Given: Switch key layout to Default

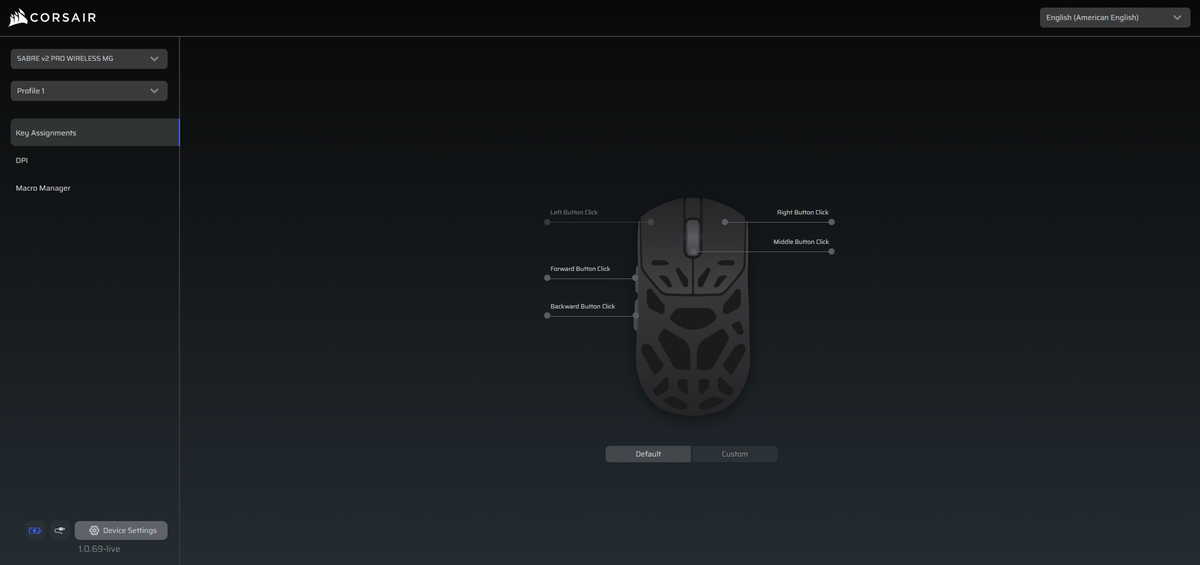Looking at the screenshot, I should tap(648, 454).
